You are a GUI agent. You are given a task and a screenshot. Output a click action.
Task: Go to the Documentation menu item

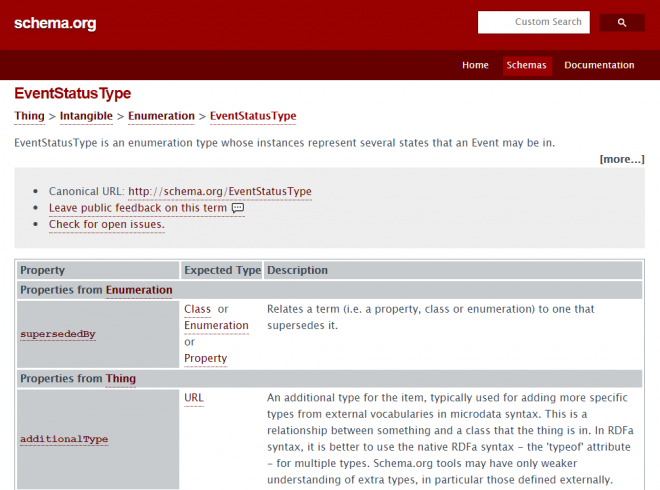(x=599, y=65)
